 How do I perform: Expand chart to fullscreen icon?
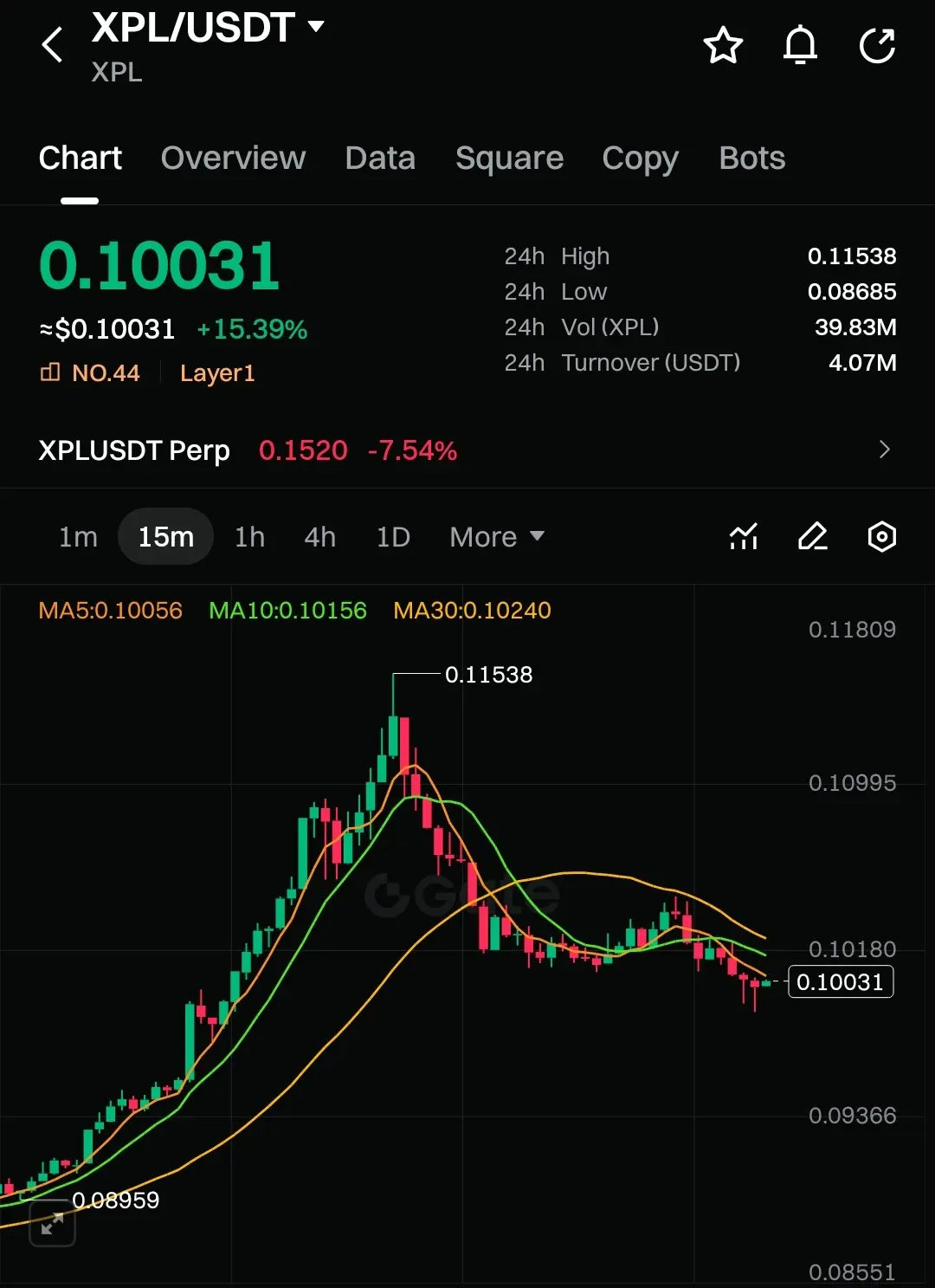coord(53,1224)
